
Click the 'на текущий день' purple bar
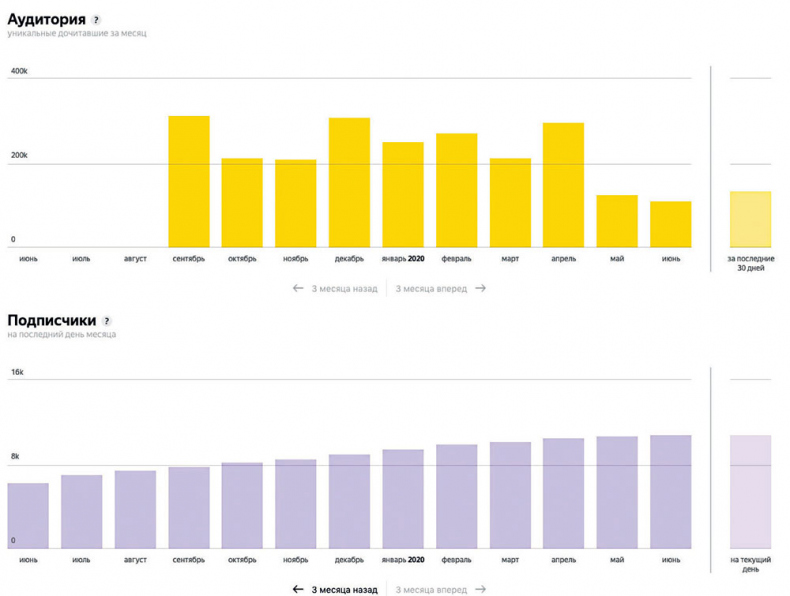tap(750, 491)
